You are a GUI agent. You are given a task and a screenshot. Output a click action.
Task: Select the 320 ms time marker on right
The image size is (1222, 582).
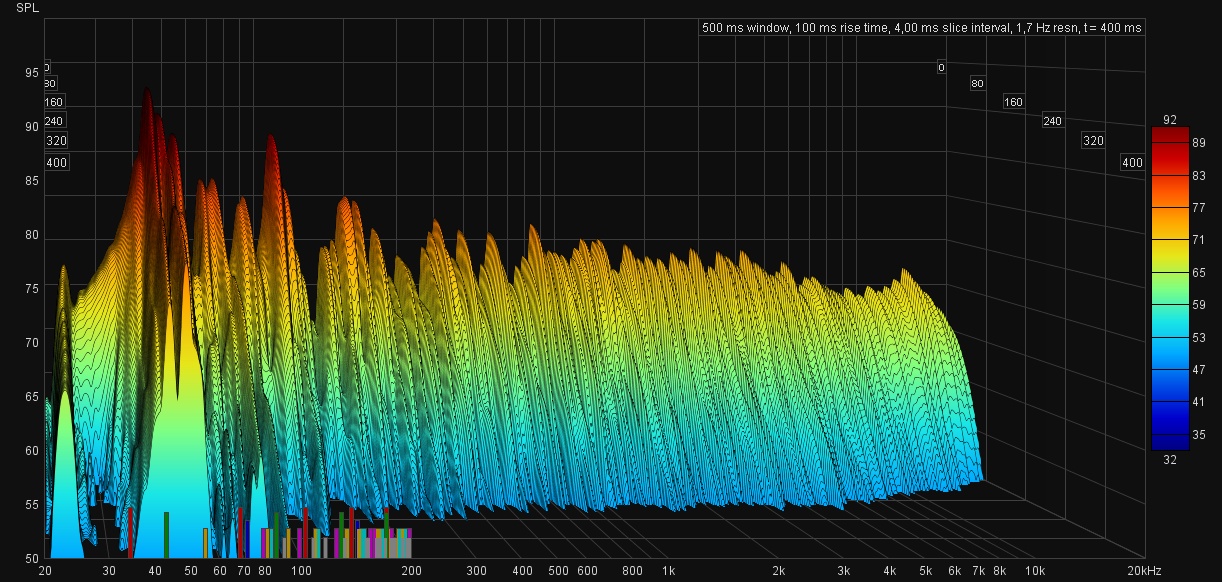pyautogui.click(x=1093, y=141)
